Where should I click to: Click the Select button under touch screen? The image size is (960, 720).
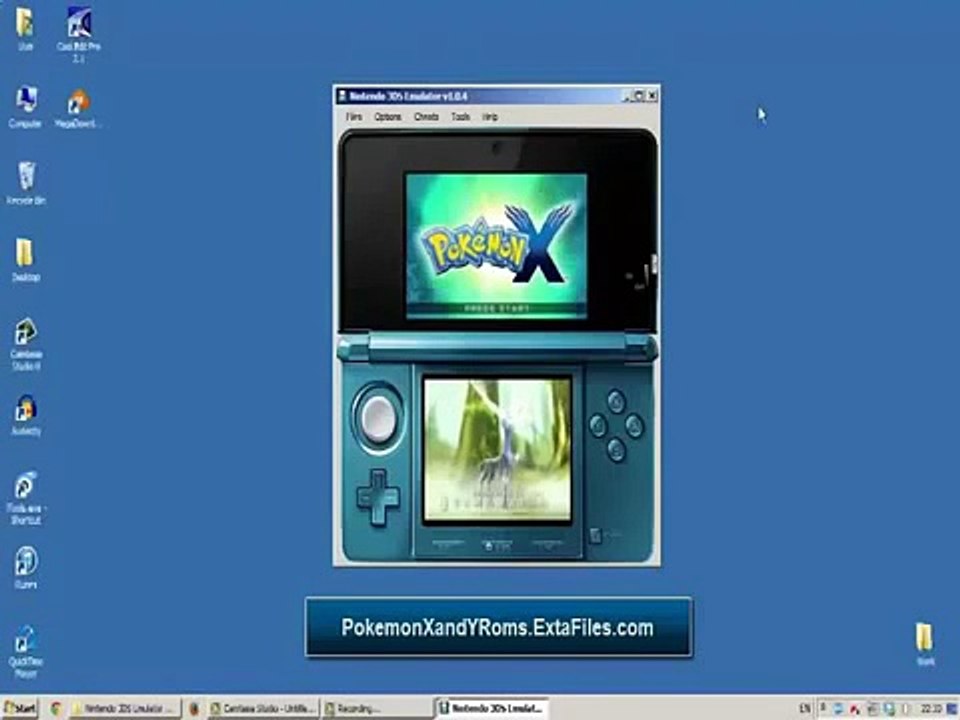[448, 544]
